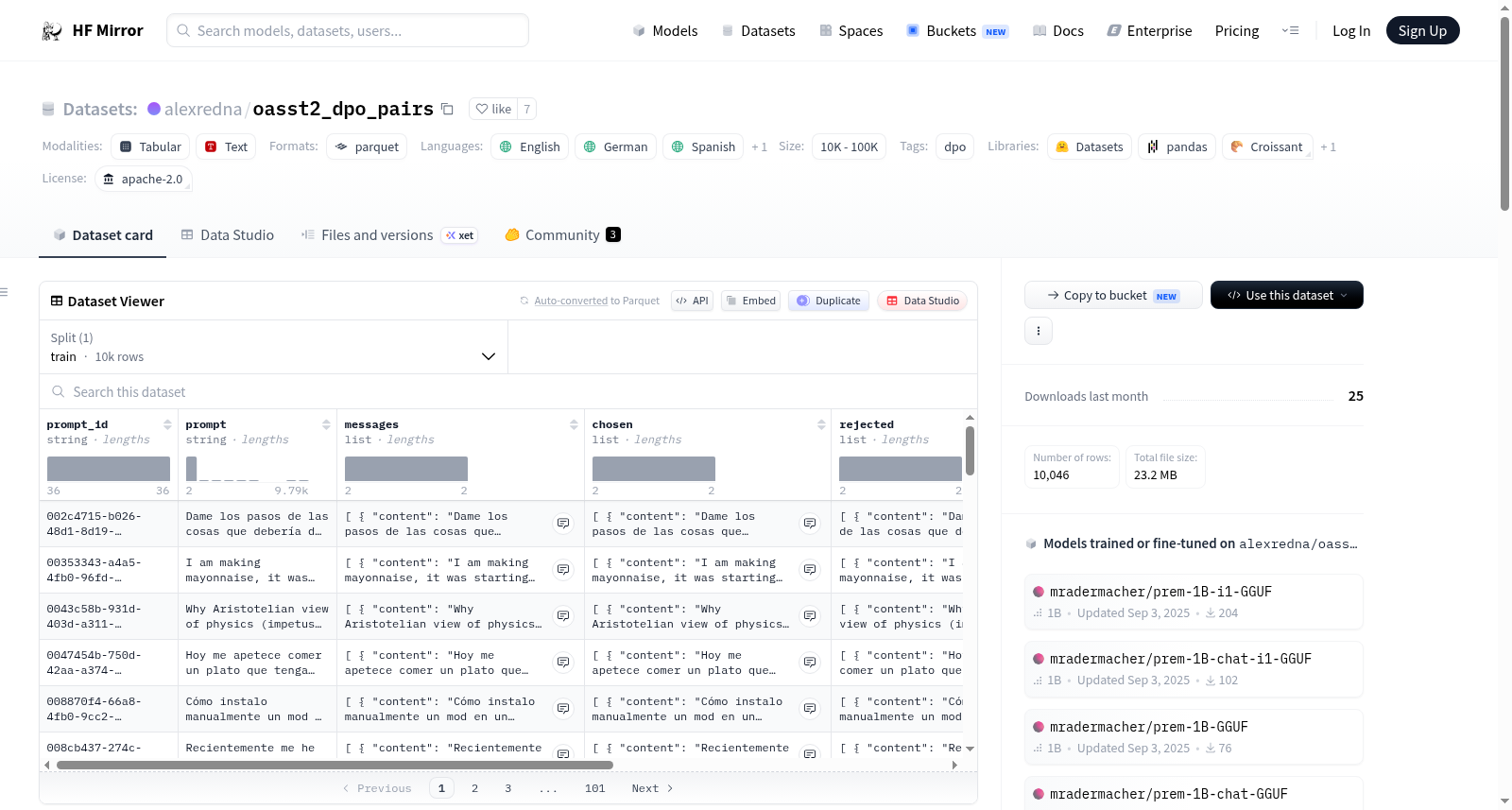Image resolution: width=1512 pixels, height=810 pixels.
Task: Open the three-dot options button under Copy to bucket
Action: pos(1039,331)
